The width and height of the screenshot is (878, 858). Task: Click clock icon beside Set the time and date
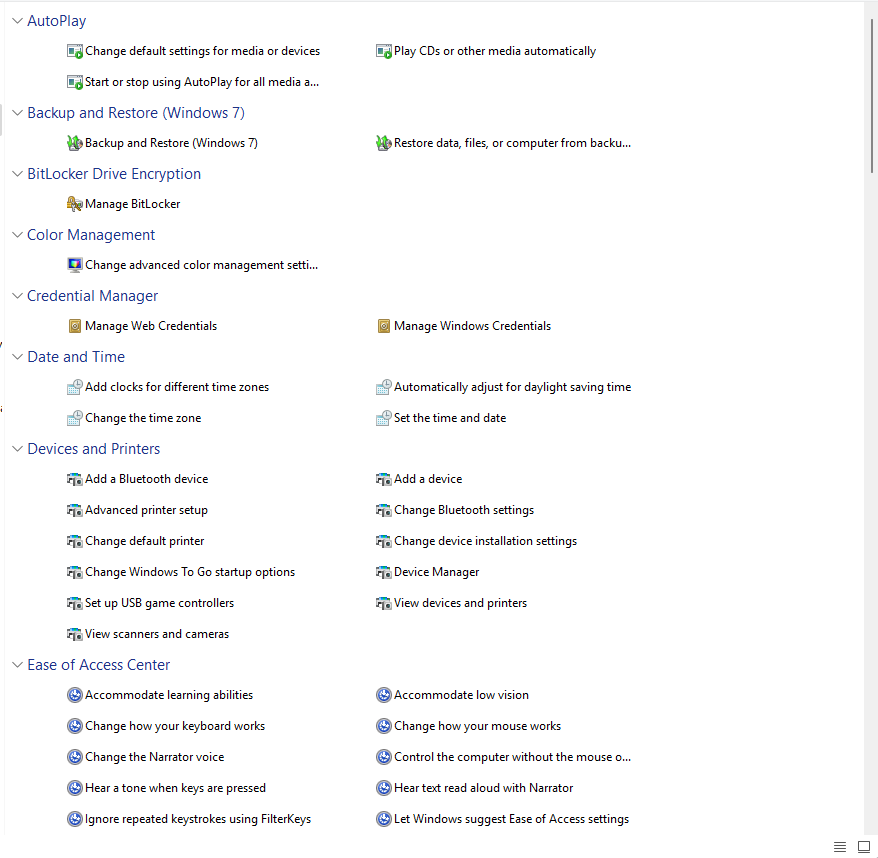tap(384, 418)
